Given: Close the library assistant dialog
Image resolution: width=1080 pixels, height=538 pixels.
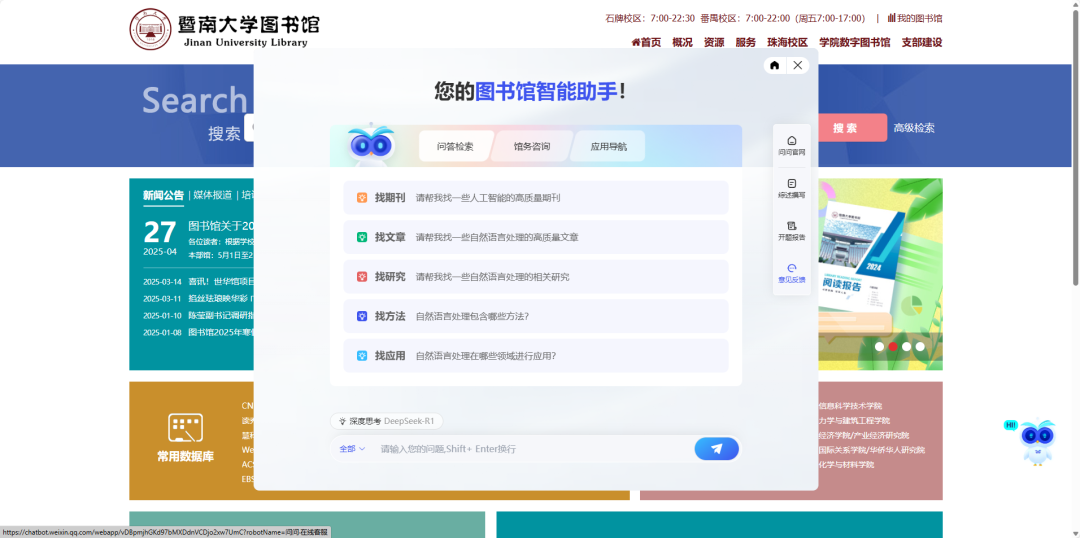Looking at the screenshot, I should coord(797,65).
